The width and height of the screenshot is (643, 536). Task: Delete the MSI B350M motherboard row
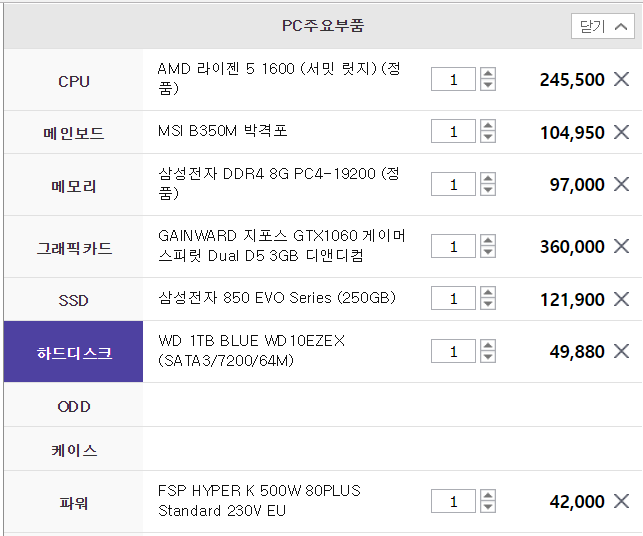(621, 132)
